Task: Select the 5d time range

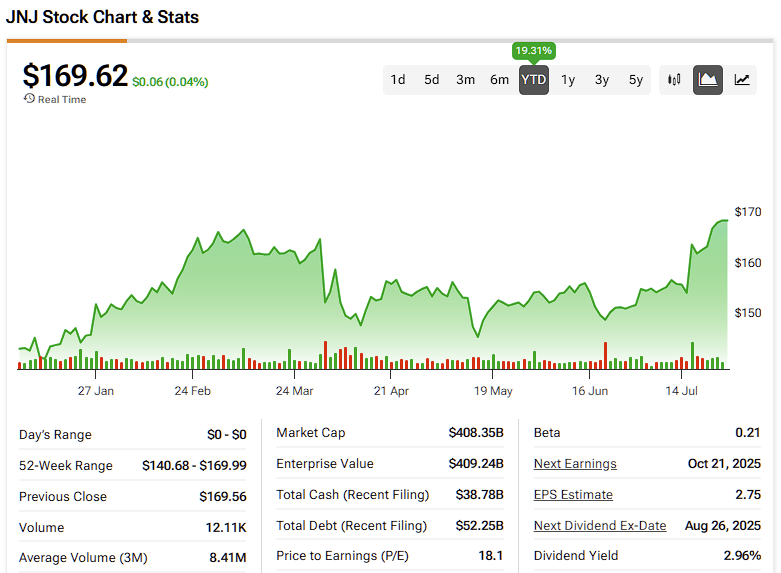Action: (x=431, y=80)
